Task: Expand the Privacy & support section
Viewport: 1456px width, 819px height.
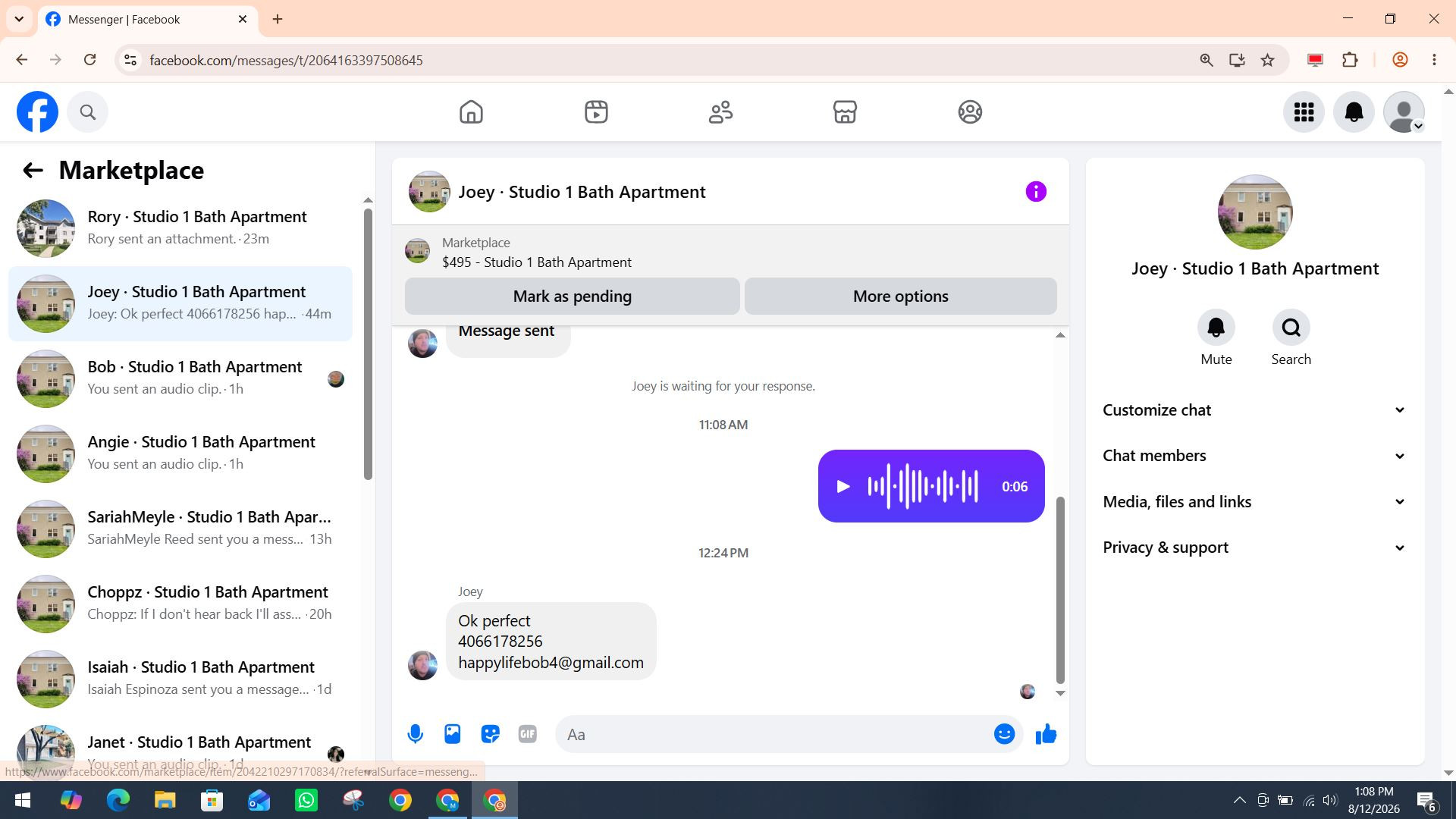Action: click(1254, 548)
